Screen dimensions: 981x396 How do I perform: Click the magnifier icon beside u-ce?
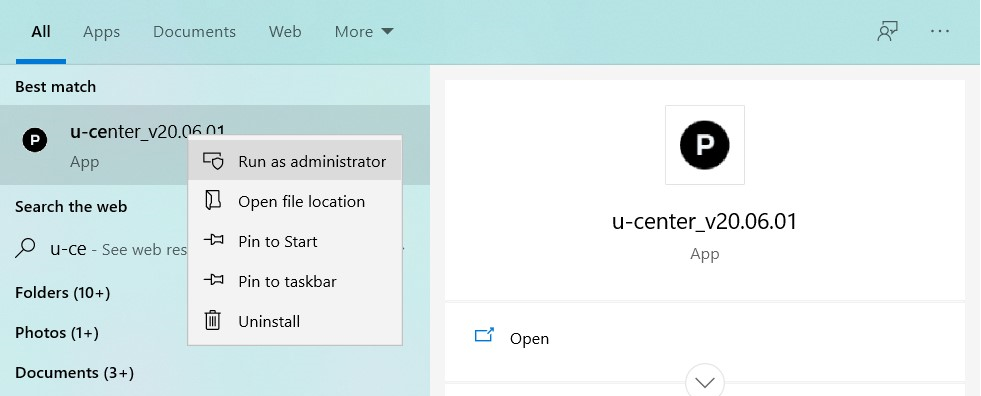25,249
